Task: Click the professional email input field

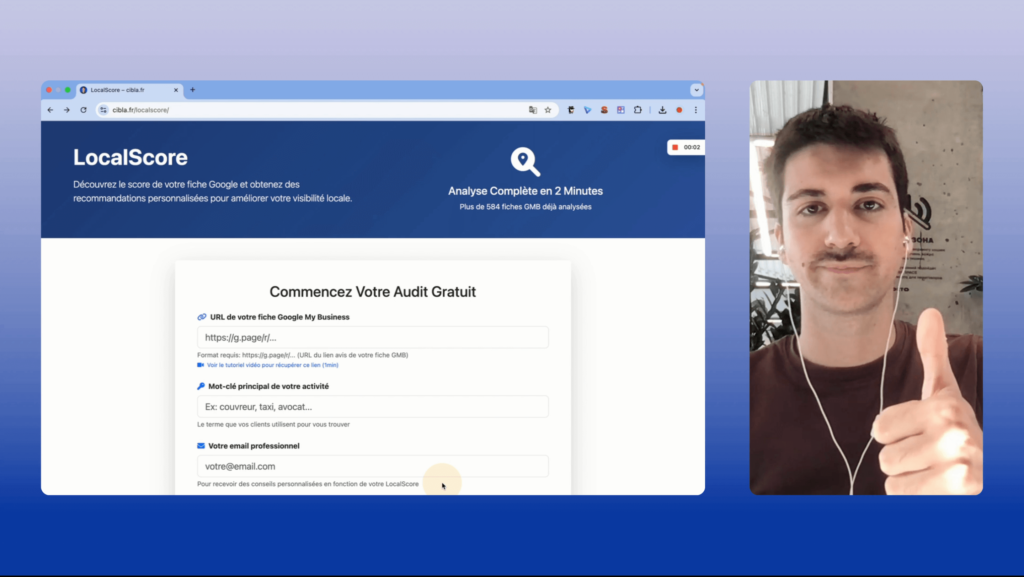Action: (x=372, y=466)
